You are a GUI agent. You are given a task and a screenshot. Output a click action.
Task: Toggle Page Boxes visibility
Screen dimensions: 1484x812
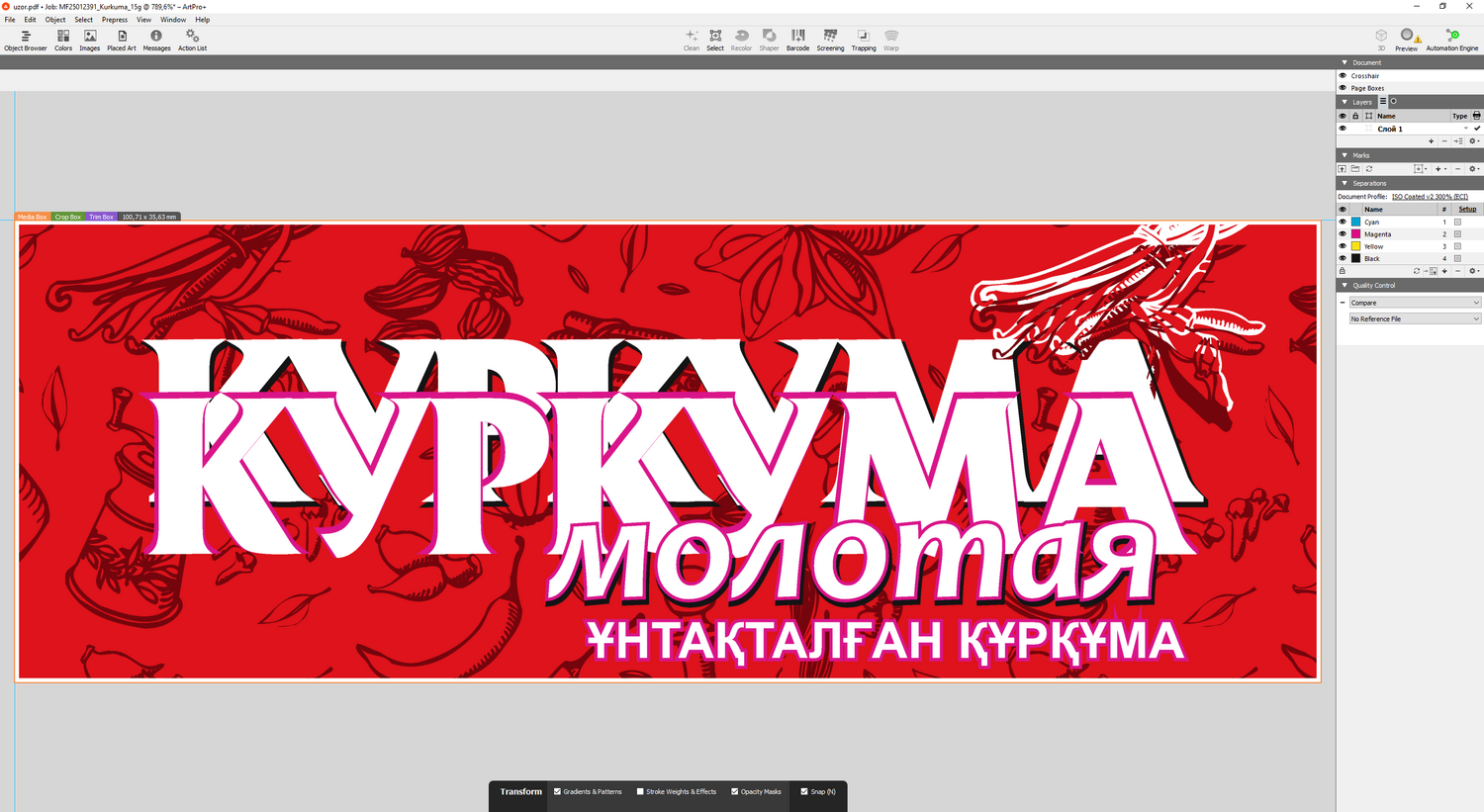pyautogui.click(x=1343, y=88)
